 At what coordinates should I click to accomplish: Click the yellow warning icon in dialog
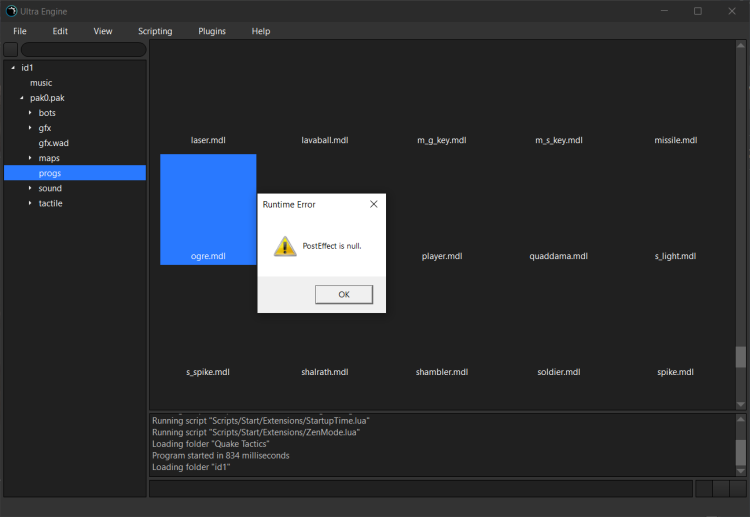[285, 246]
